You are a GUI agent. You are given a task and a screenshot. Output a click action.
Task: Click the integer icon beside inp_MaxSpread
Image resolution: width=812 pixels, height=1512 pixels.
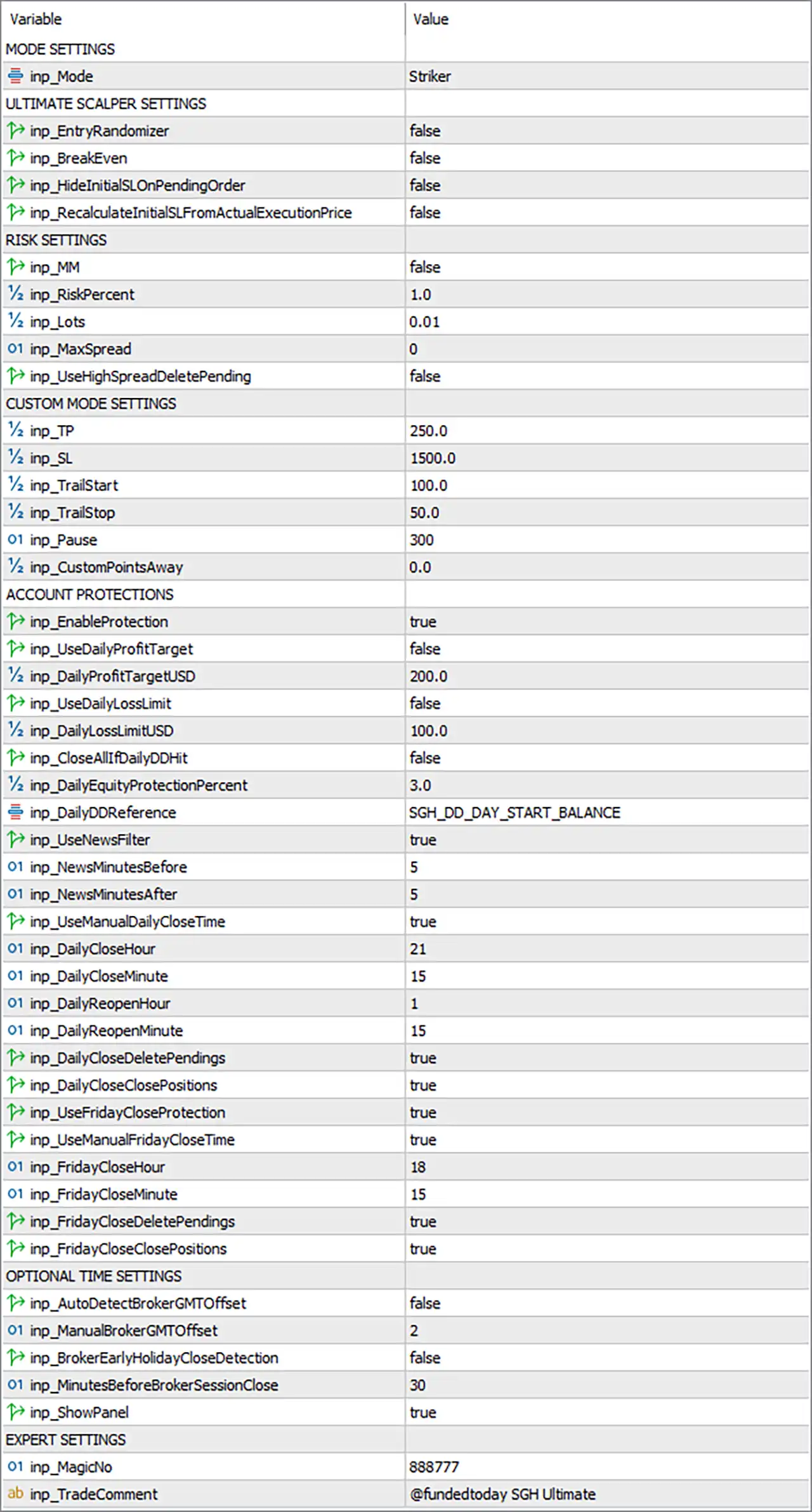coord(16,348)
